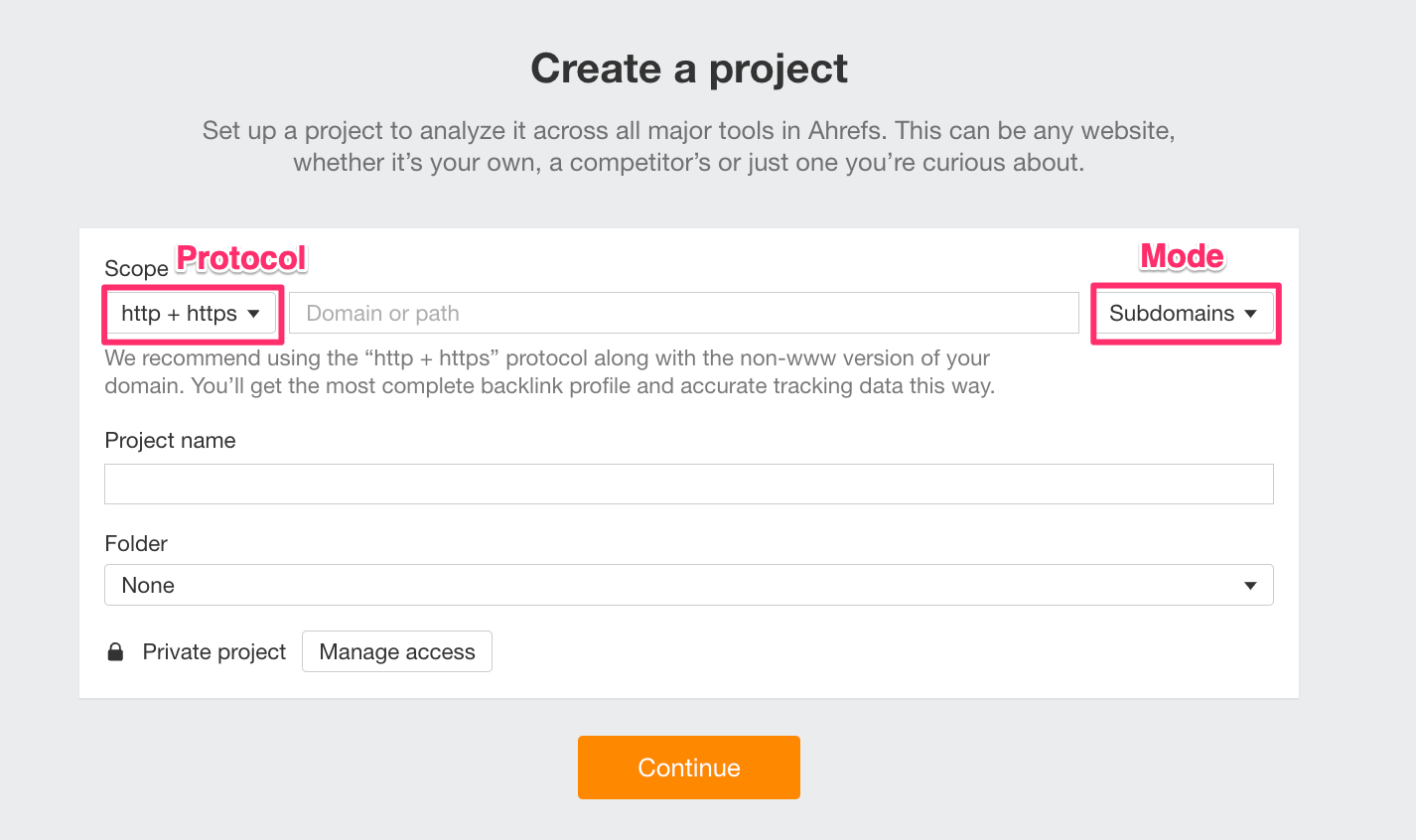
Task: Click the protocol recommendation hint text
Action: tap(549, 372)
